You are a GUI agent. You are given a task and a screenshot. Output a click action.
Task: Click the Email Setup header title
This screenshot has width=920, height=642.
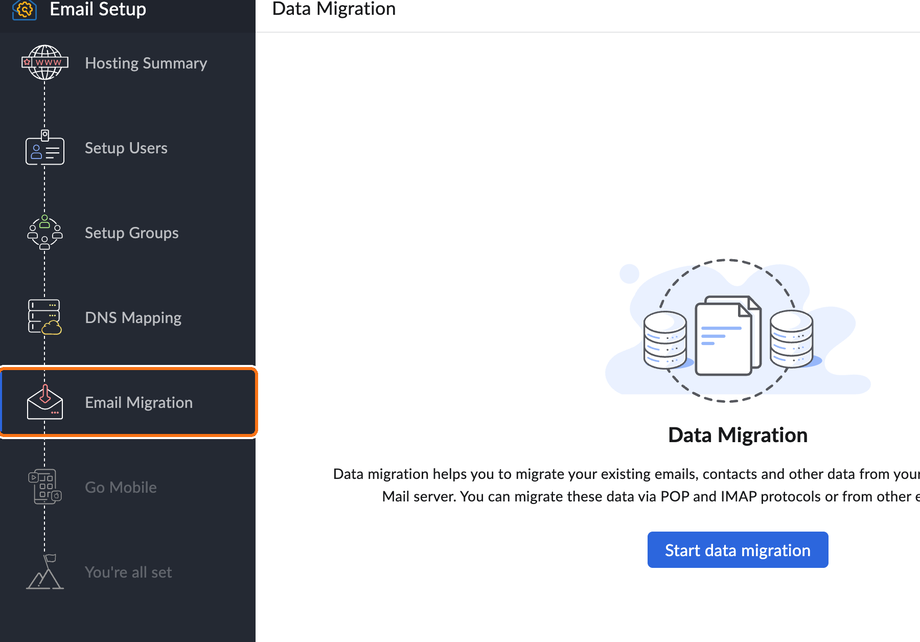pos(97,9)
